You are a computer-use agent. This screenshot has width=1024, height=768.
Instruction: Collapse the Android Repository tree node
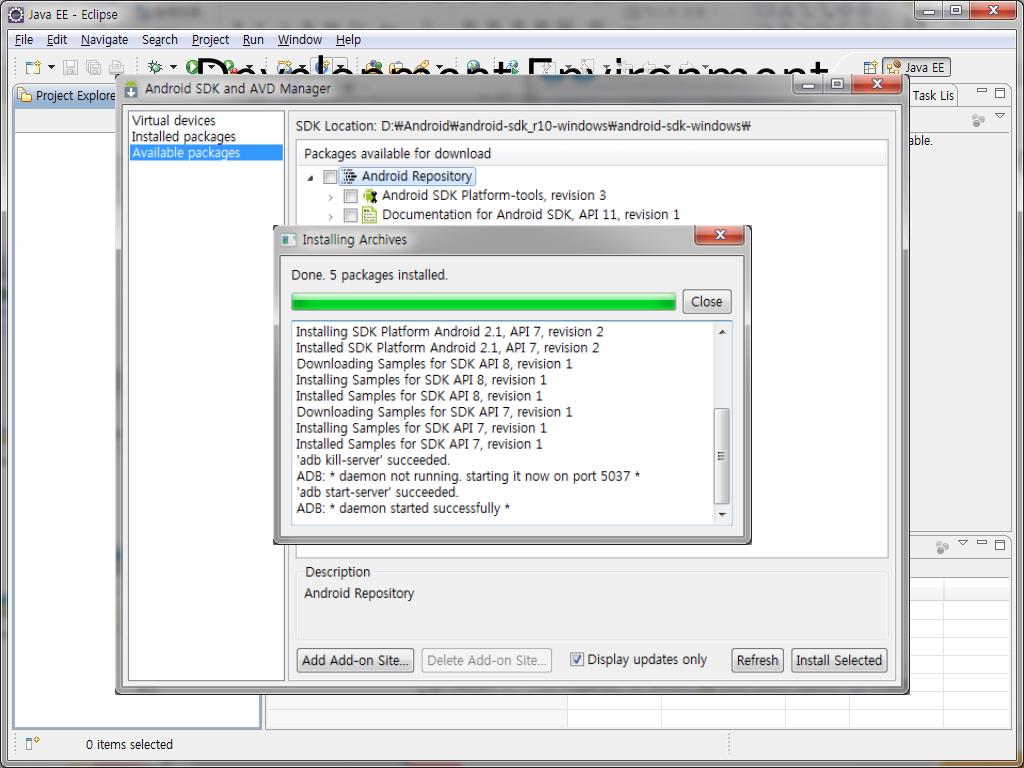[x=309, y=177]
